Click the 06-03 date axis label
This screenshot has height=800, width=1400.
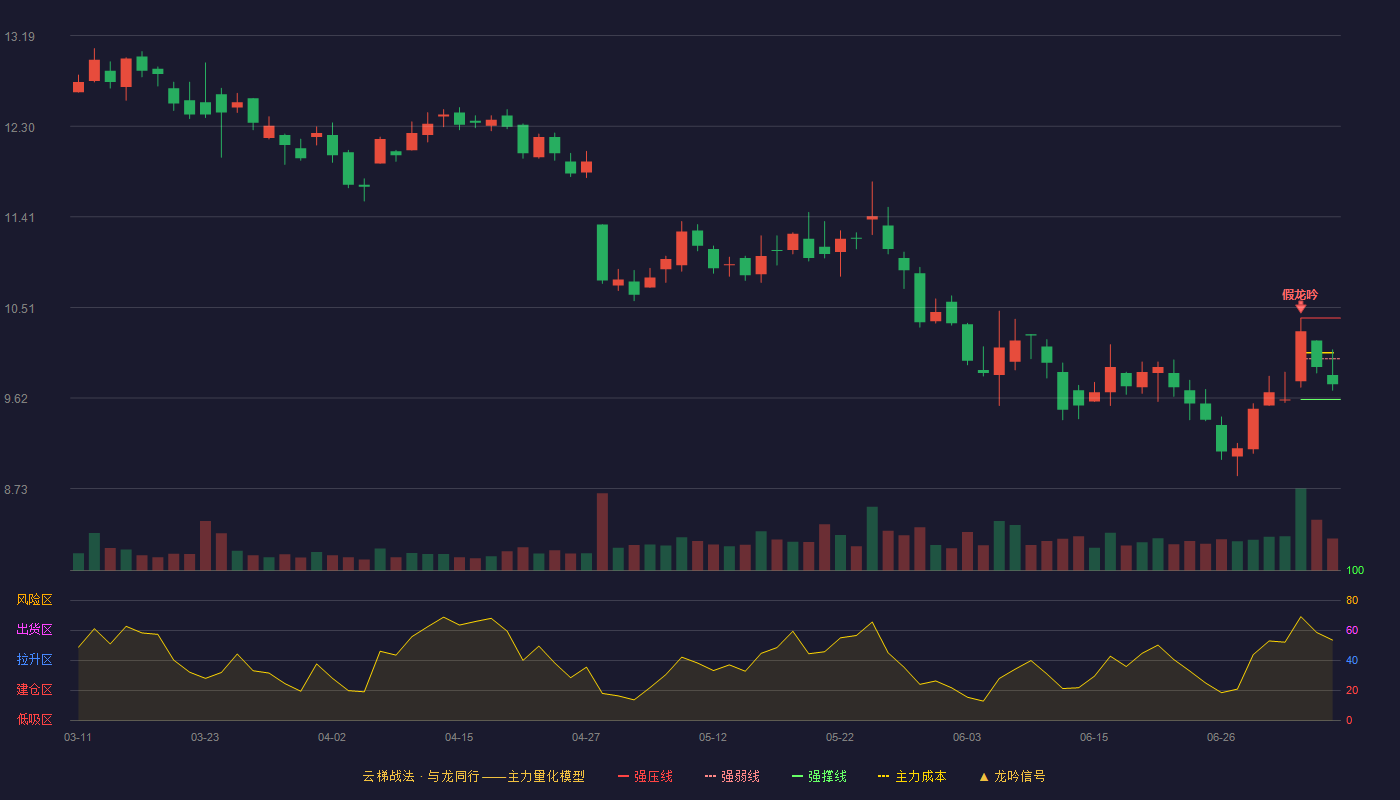967,737
